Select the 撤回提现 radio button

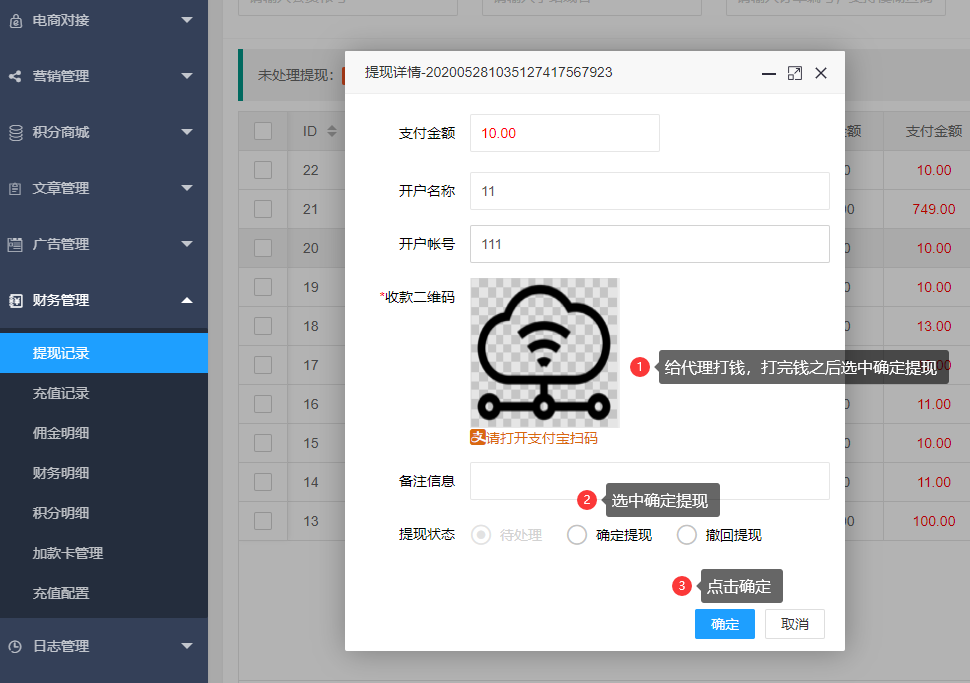(687, 535)
